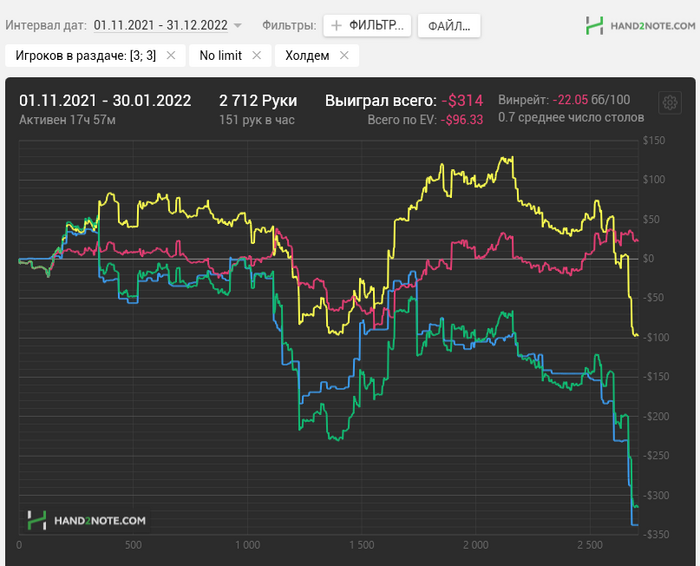Expand the date interval dropdown arrow

[x=238, y=25]
